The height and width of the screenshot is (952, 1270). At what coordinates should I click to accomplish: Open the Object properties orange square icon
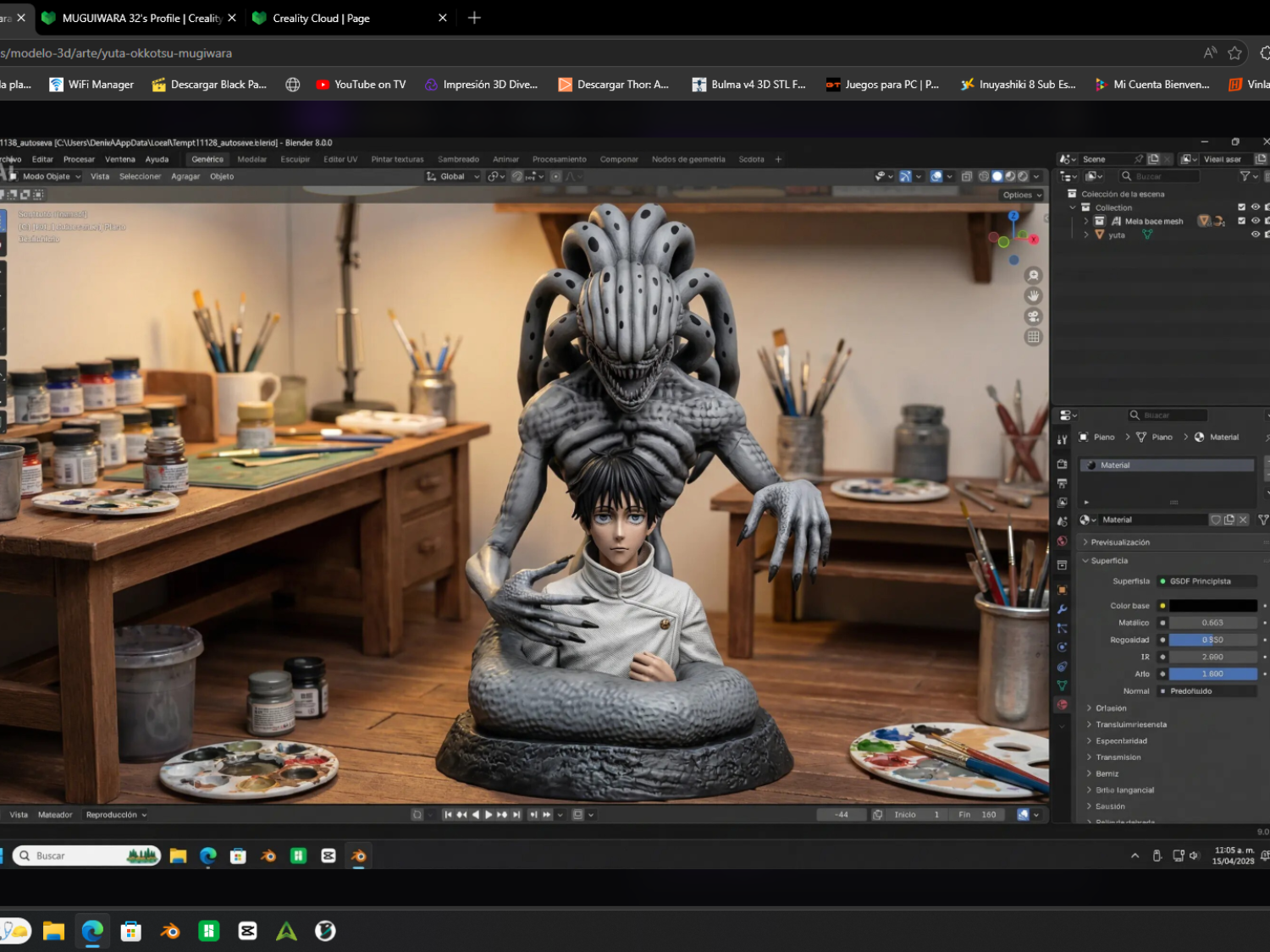1063,590
